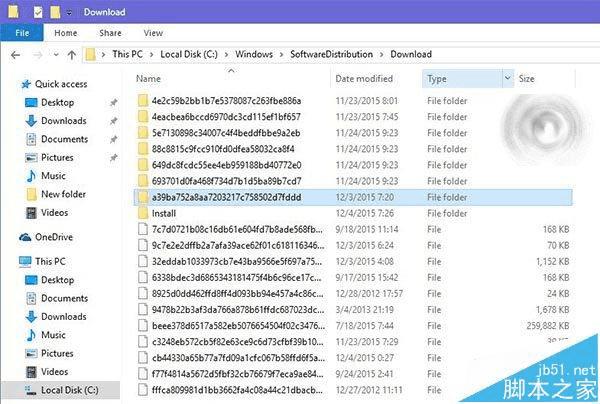Open the Type column filter dropdown
This screenshot has width=600, height=404.
(x=507, y=78)
